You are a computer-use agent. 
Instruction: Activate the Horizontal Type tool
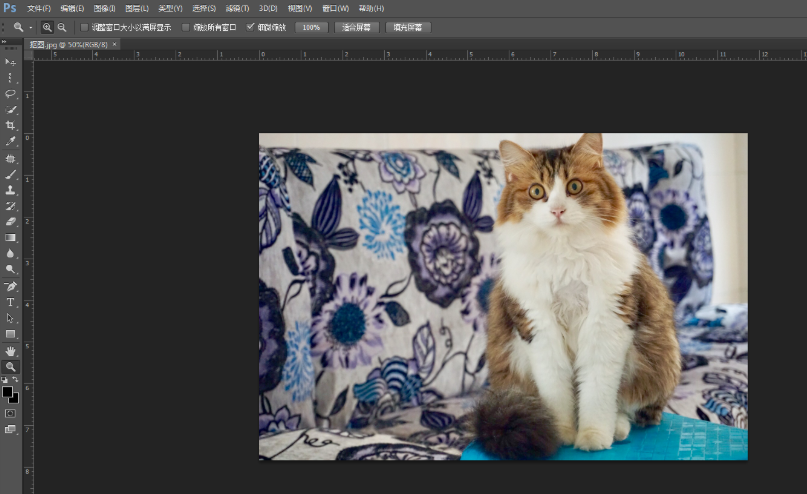point(11,302)
